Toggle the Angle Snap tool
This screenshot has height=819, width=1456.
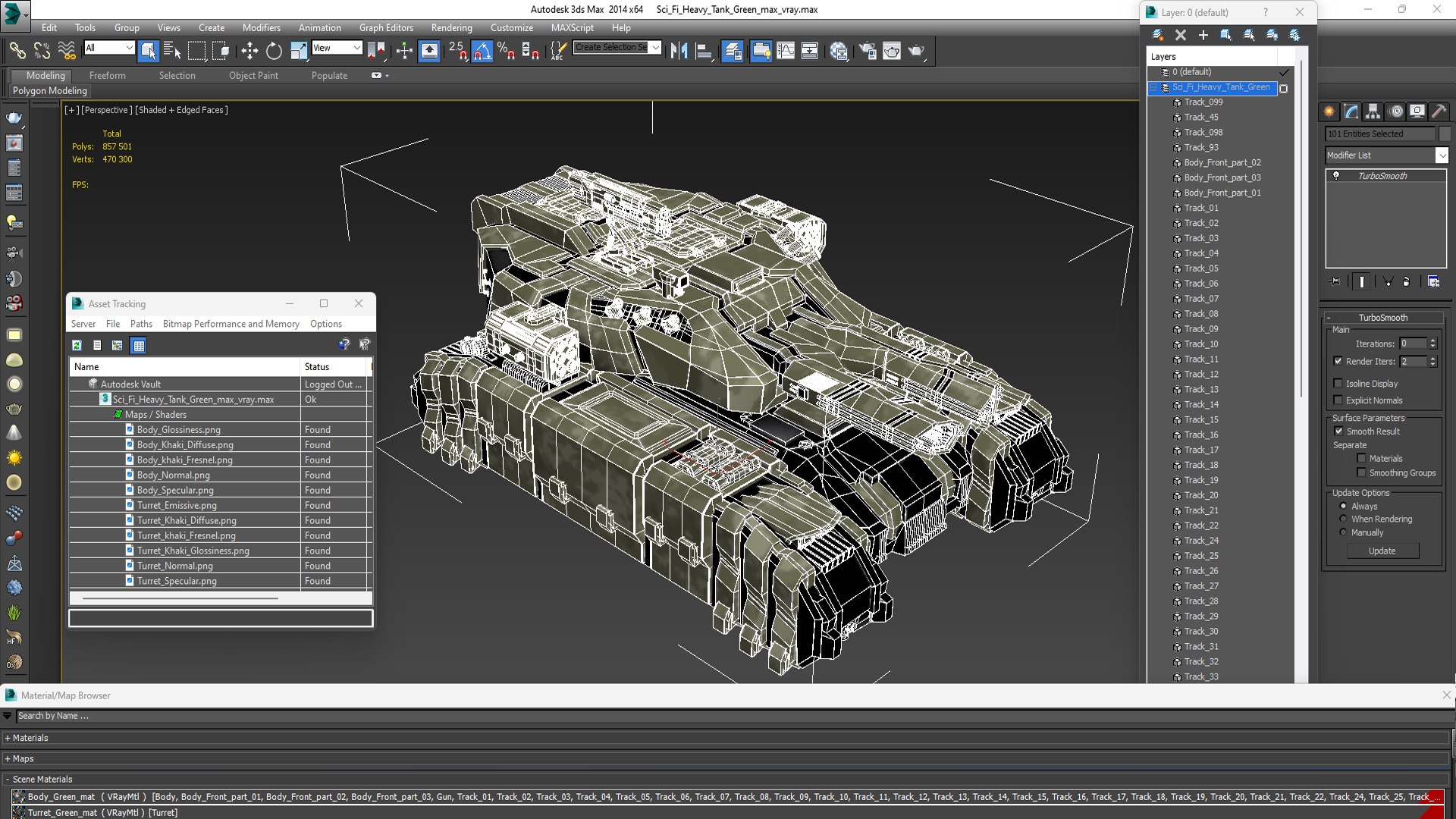[x=482, y=51]
